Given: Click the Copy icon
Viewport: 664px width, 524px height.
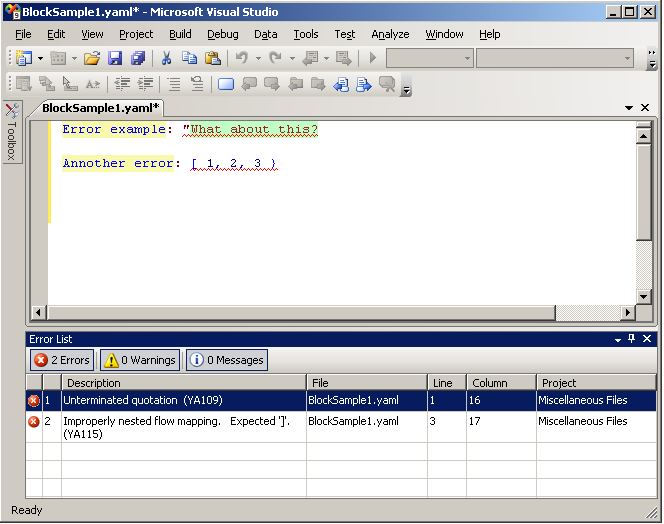Looking at the screenshot, I should tap(189, 58).
